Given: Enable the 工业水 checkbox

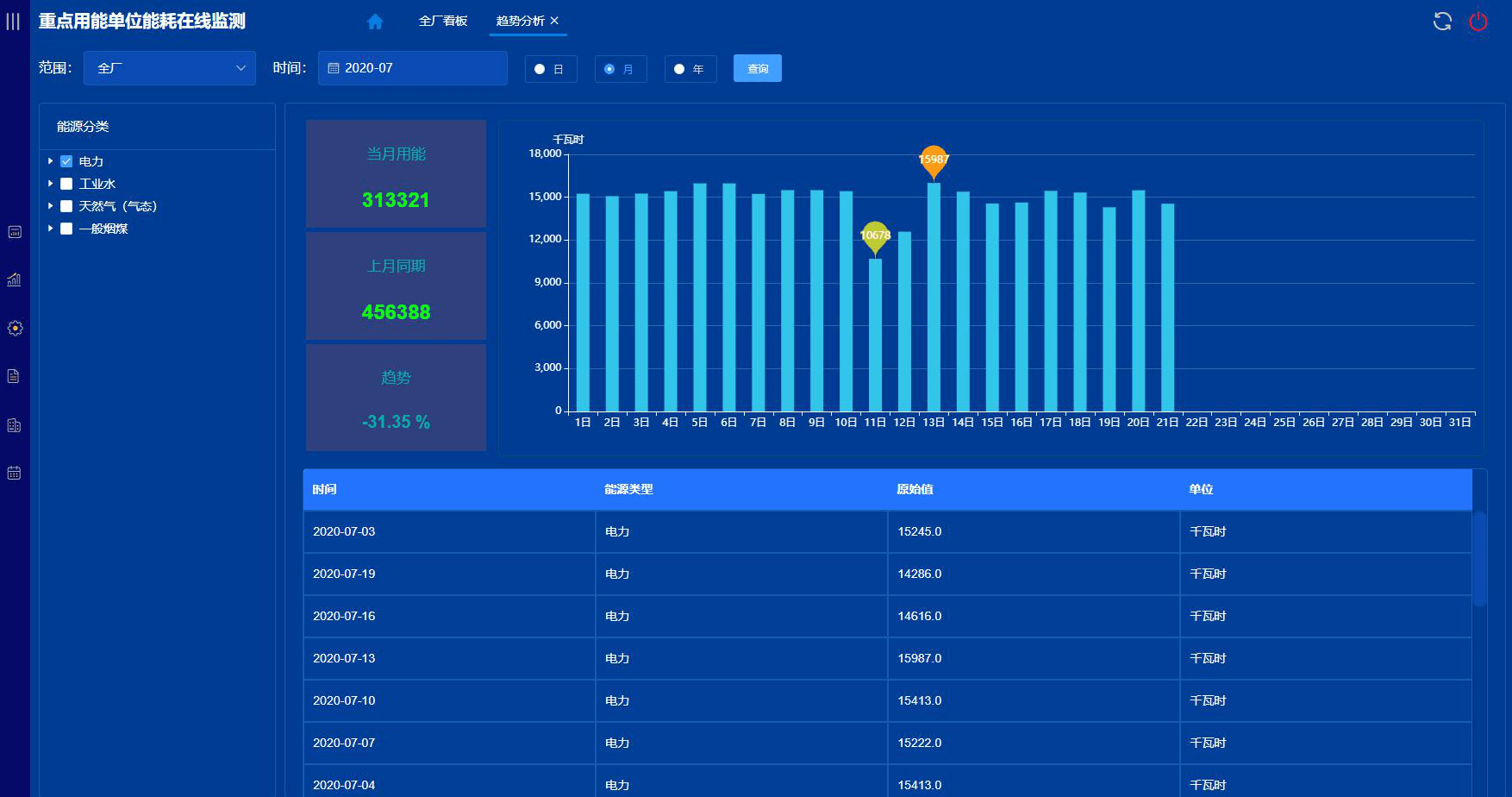Looking at the screenshot, I should [x=66, y=184].
